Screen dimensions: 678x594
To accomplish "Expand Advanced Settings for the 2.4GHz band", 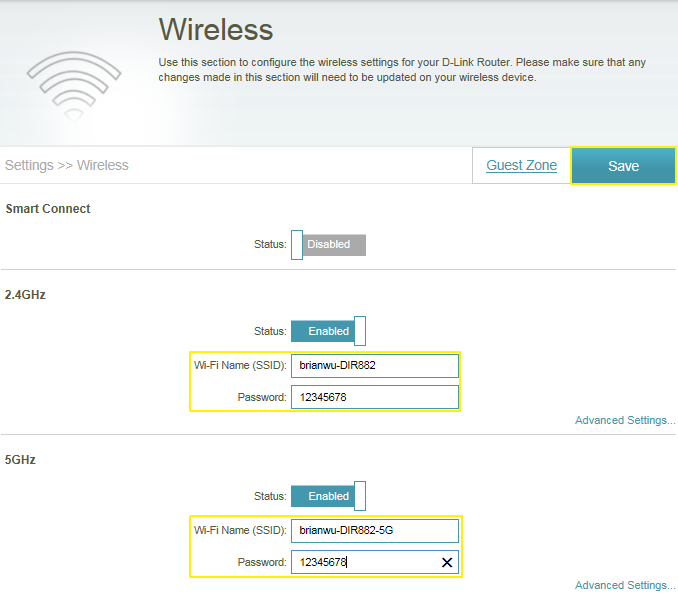I will [624, 421].
